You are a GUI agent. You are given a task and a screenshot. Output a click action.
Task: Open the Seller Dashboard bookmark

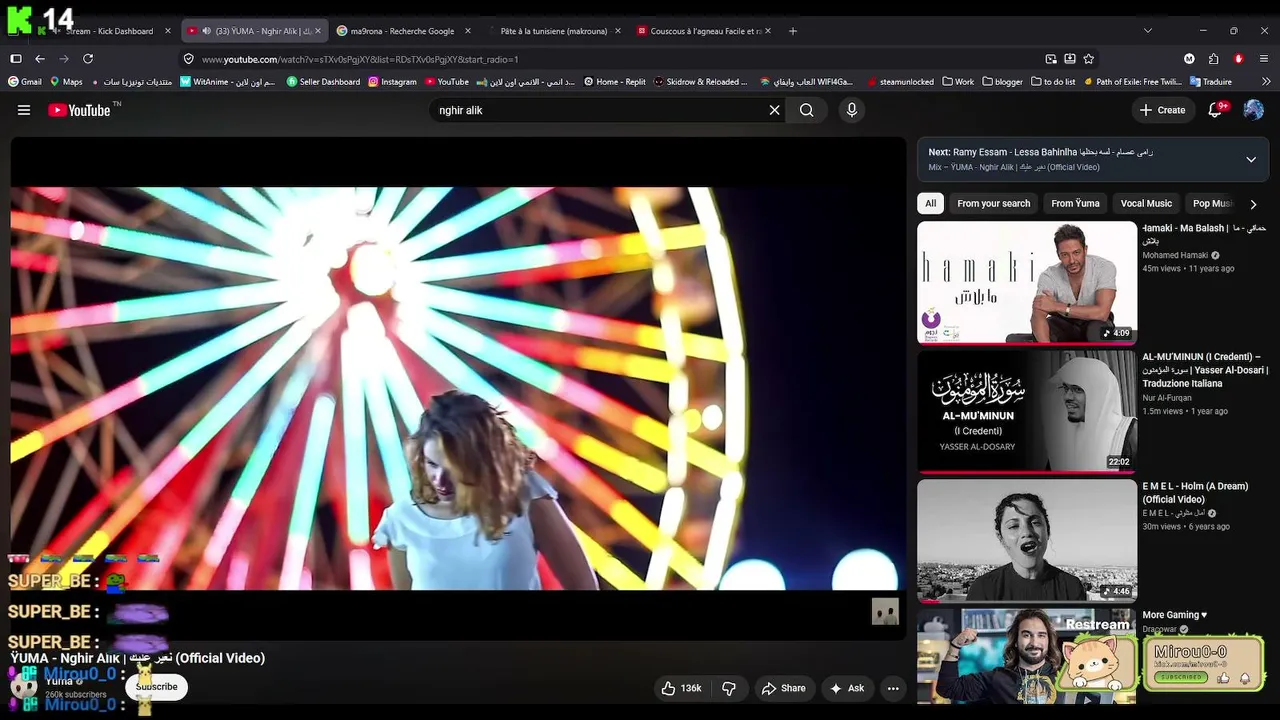pos(323,82)
